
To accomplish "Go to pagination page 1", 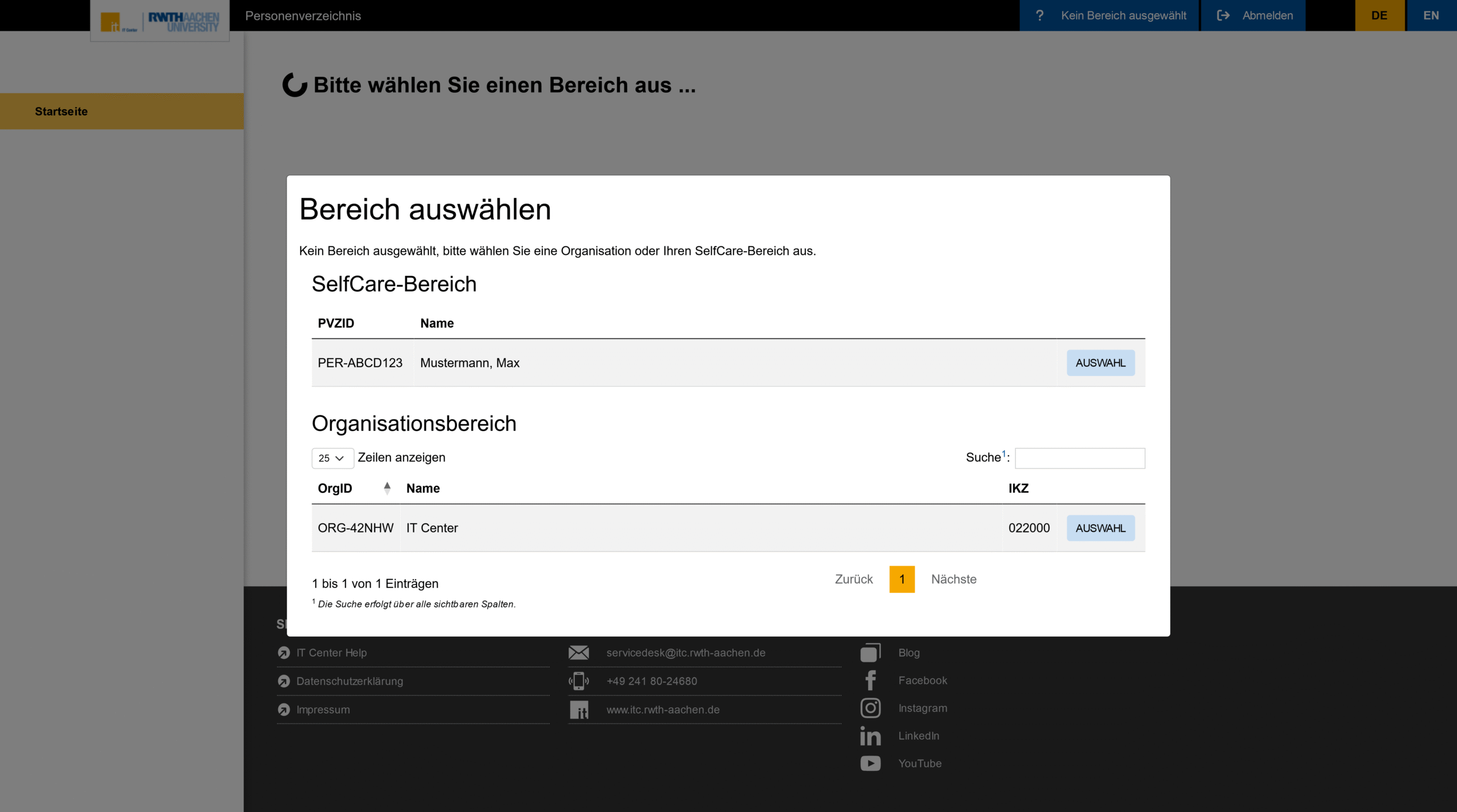I will click(x=902, y=579).
